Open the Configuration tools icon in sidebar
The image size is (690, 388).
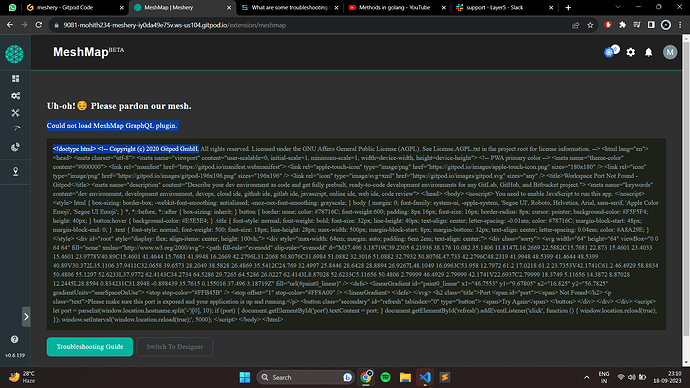click(x=15, y=113)
